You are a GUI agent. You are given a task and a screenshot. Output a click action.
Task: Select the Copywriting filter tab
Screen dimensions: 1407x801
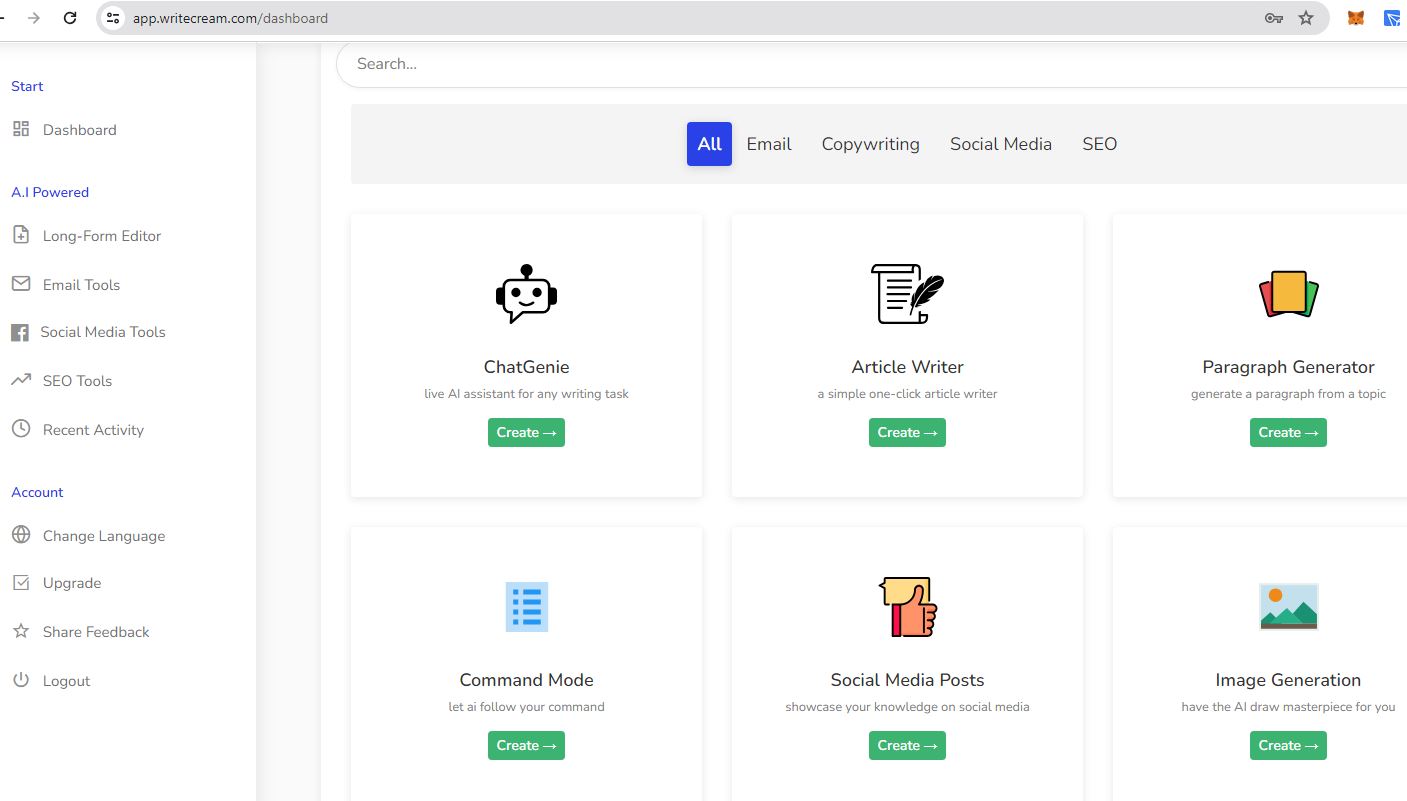(x=870, y=144)
